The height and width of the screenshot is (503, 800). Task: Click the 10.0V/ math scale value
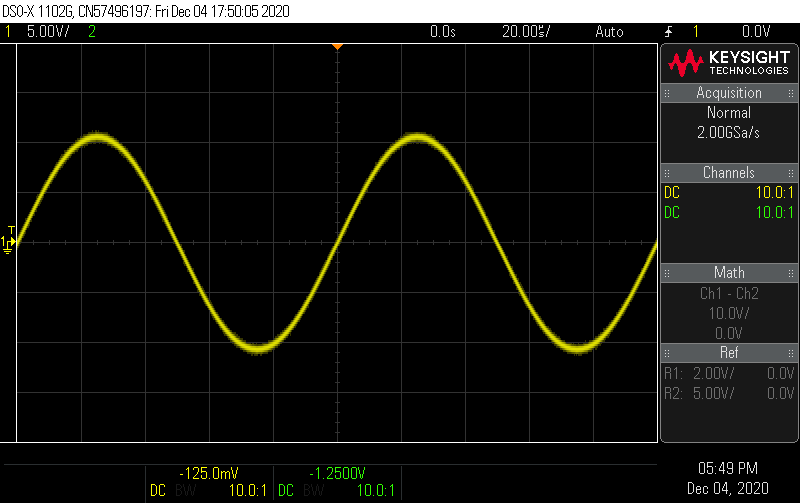point(729,313)
